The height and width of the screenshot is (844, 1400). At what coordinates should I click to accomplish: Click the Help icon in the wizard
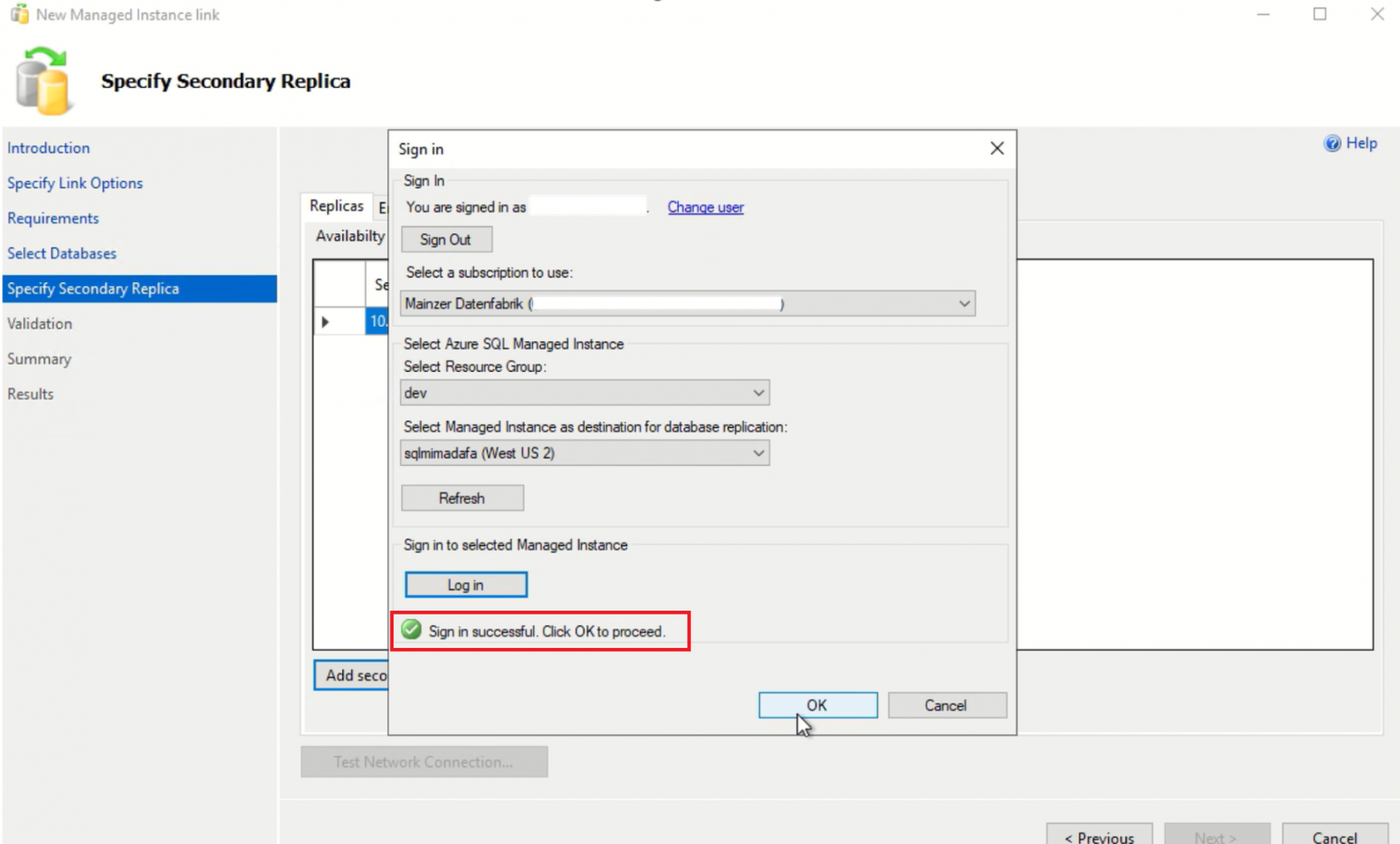(1332, 143)
